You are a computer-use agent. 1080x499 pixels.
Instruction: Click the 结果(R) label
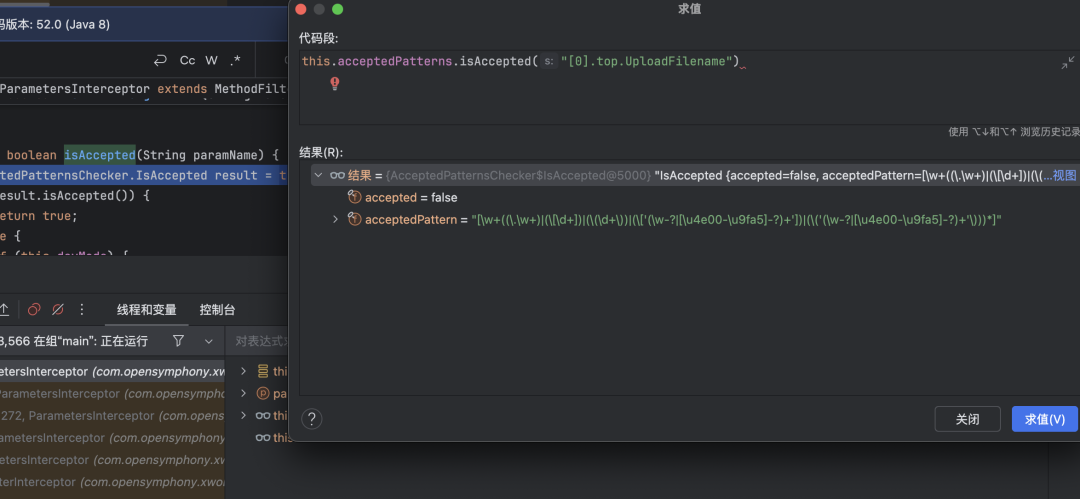coord(321,152)
